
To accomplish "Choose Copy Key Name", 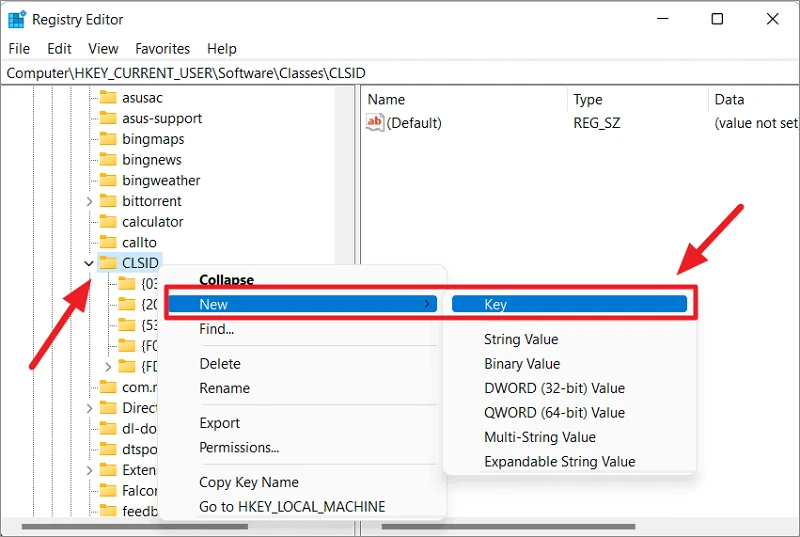I will [249, 482].
